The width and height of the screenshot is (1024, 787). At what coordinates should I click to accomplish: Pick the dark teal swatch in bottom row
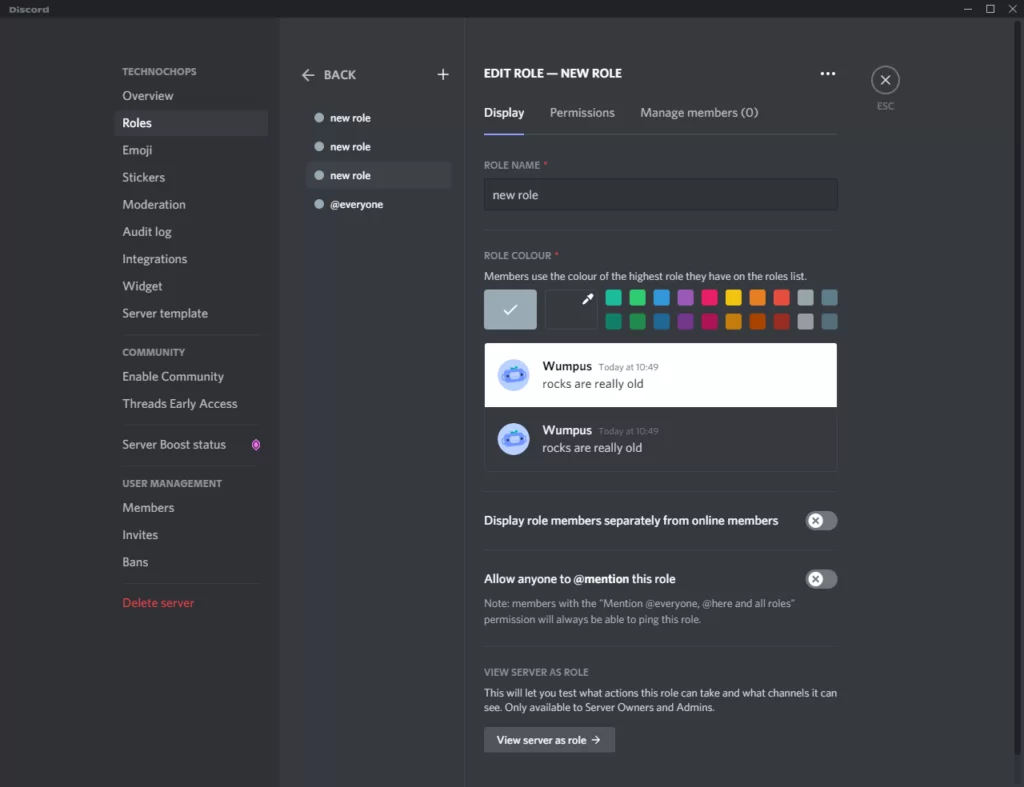[613, 321]
